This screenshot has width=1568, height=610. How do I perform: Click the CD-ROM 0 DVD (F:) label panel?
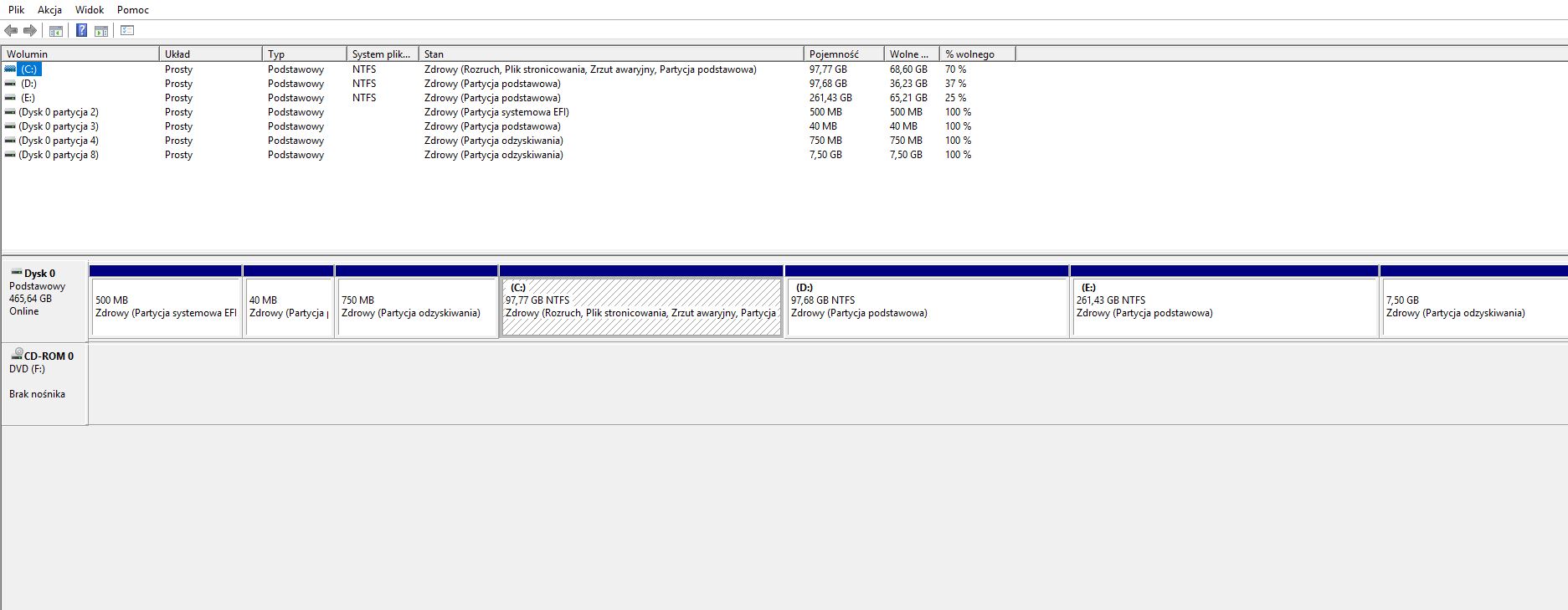(x=44, y=384)
